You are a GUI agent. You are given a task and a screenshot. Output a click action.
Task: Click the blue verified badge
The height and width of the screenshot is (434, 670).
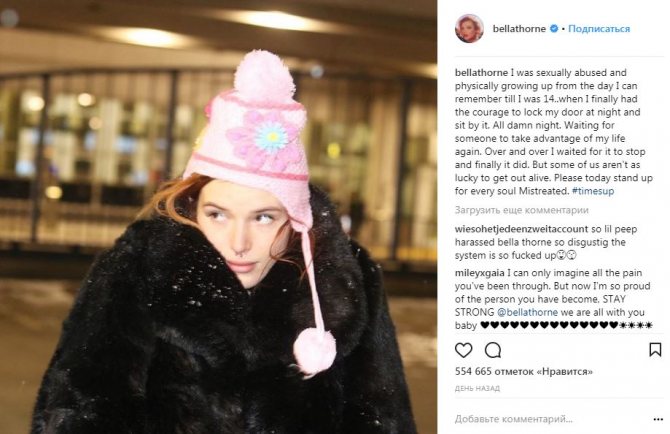(554, 29)
